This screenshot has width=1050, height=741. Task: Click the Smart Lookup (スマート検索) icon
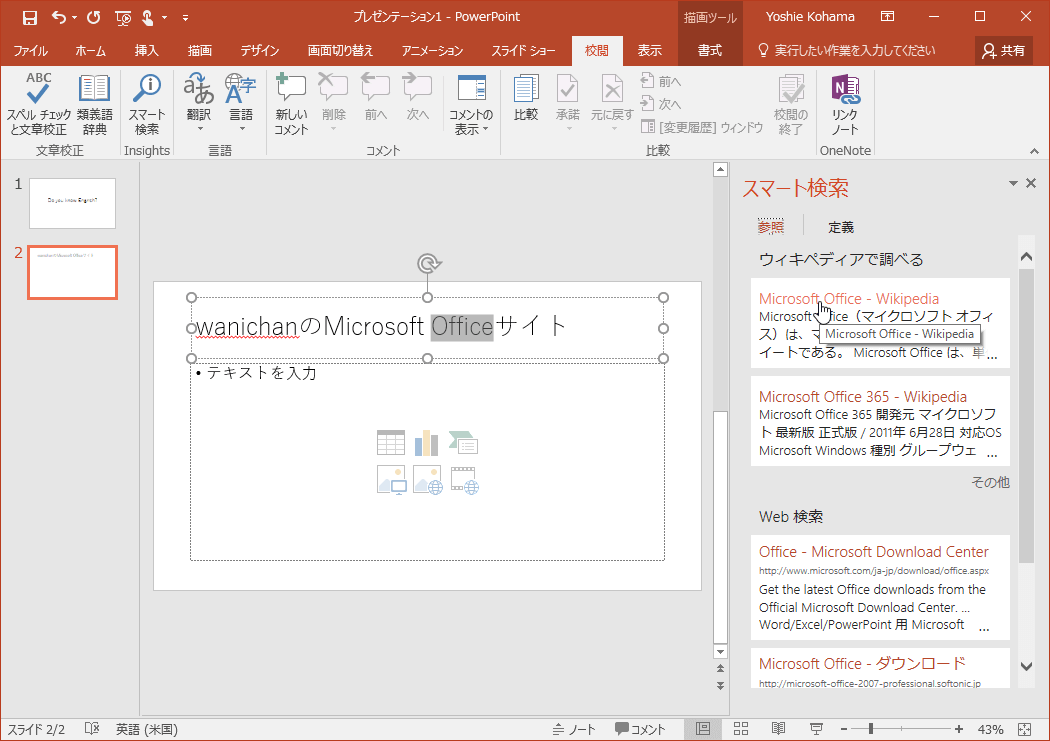pyautogui.click(x=147, y=104)
